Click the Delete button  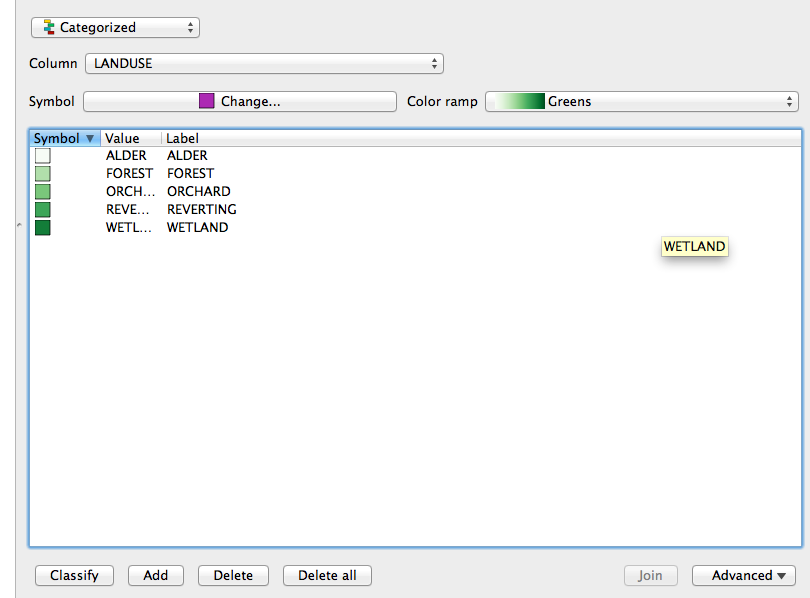(233, 575)
